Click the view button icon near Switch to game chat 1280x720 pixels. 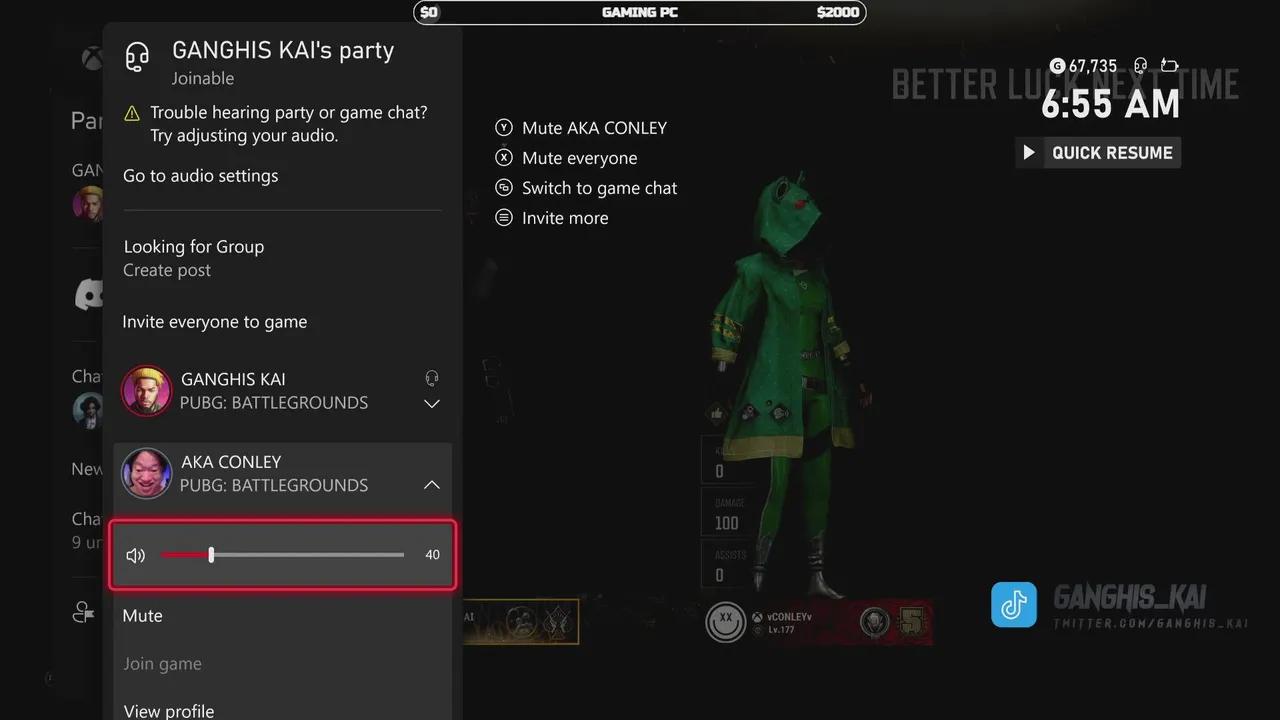click(x=504, y=188)
